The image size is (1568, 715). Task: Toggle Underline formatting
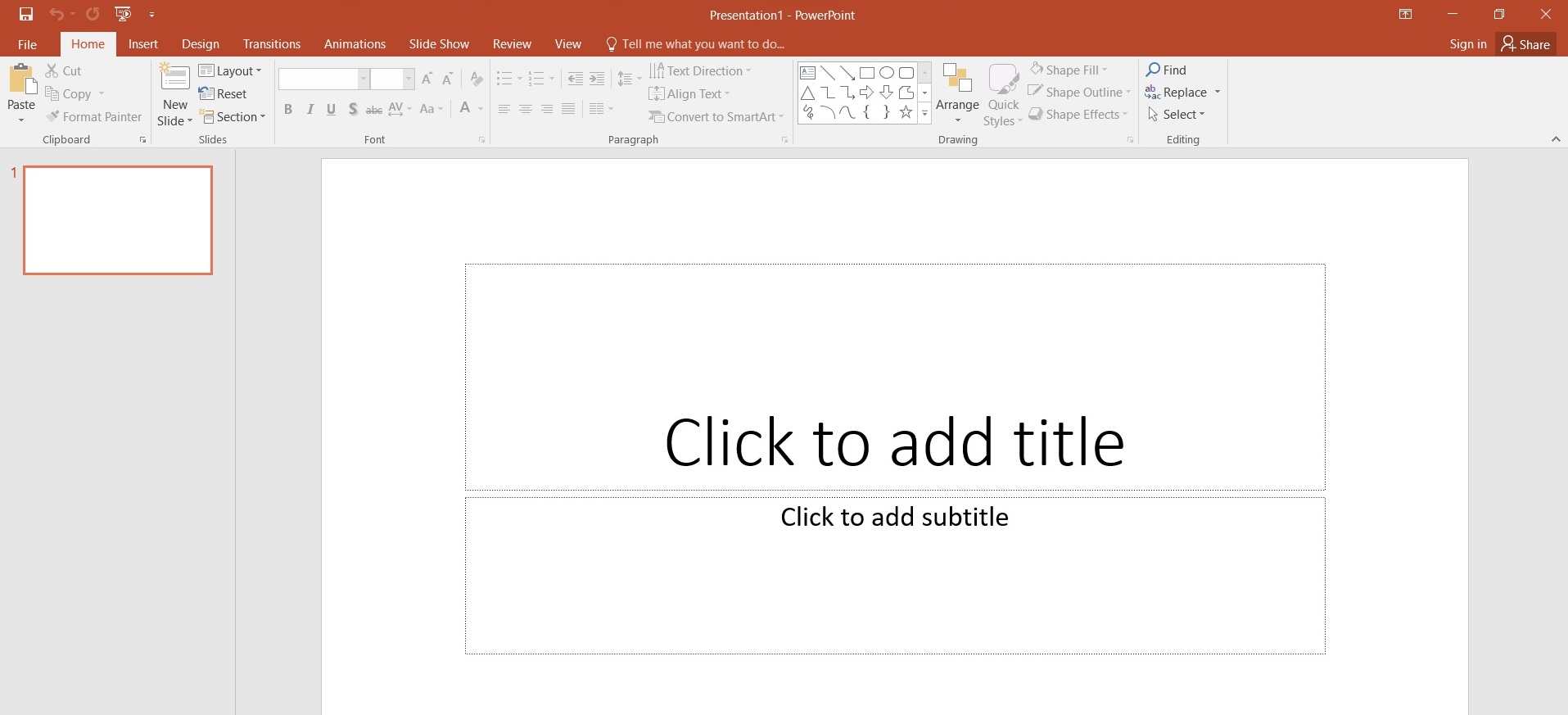pos(331,109)
